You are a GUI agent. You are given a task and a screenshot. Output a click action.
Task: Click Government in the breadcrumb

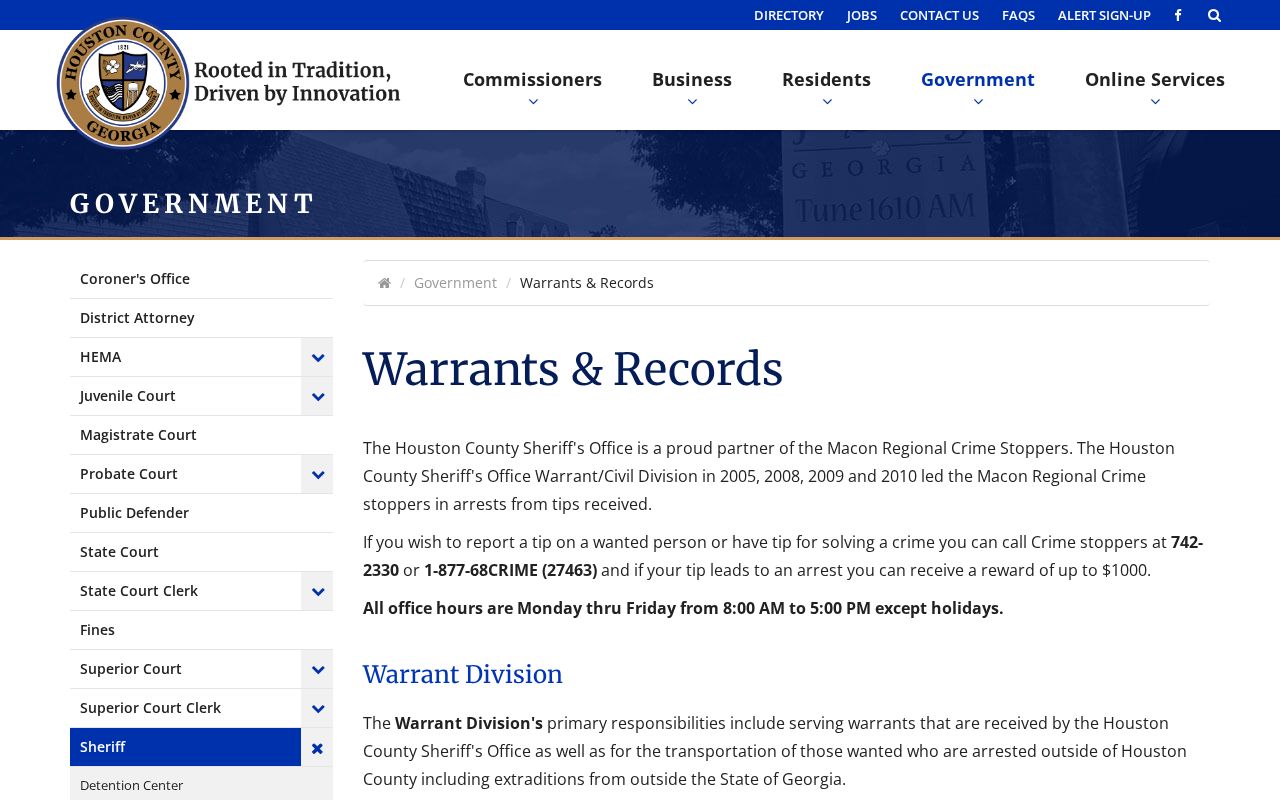[x=455, y=283]
